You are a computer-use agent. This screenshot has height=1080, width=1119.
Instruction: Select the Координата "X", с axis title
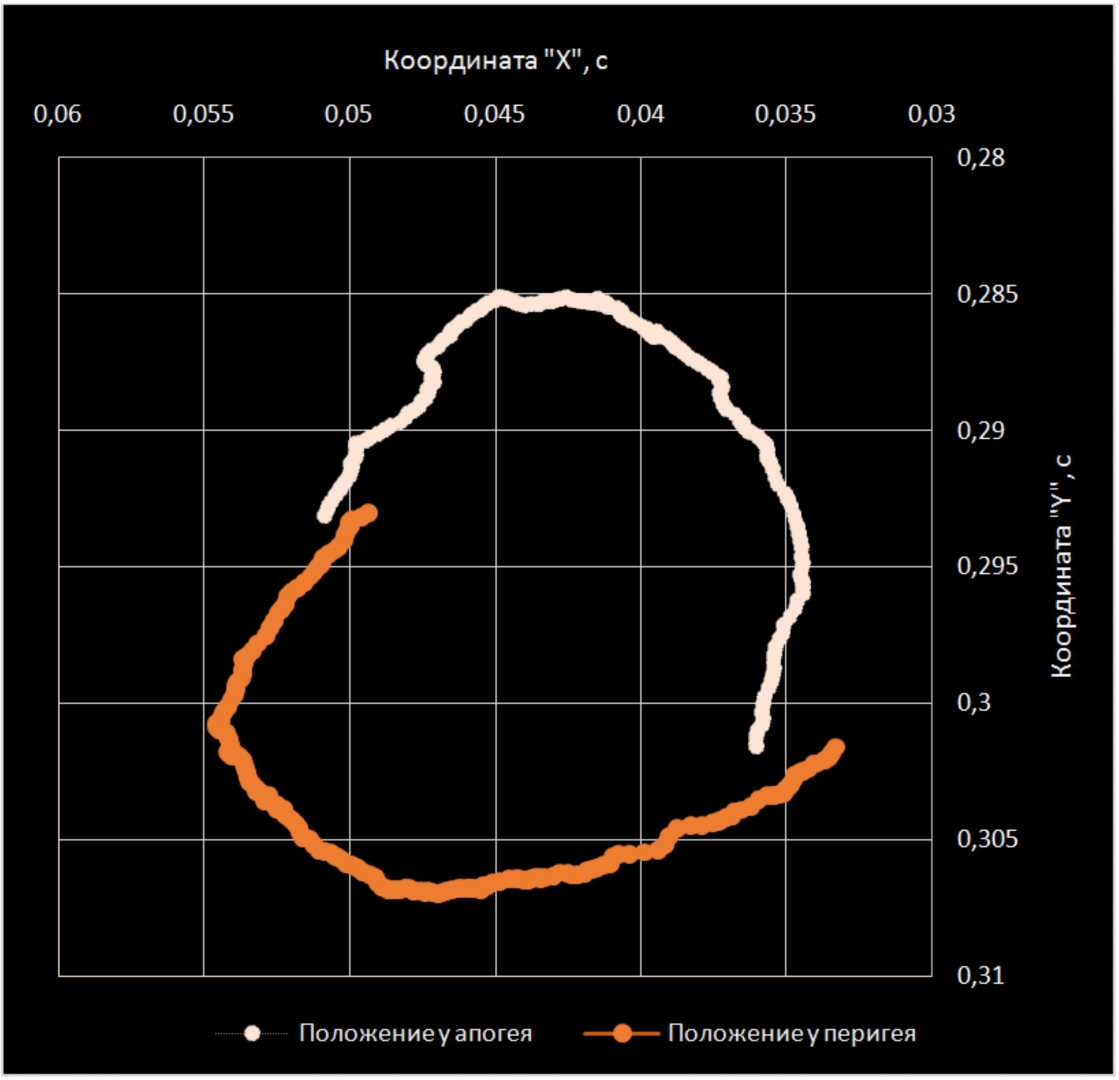click(497, 62)
